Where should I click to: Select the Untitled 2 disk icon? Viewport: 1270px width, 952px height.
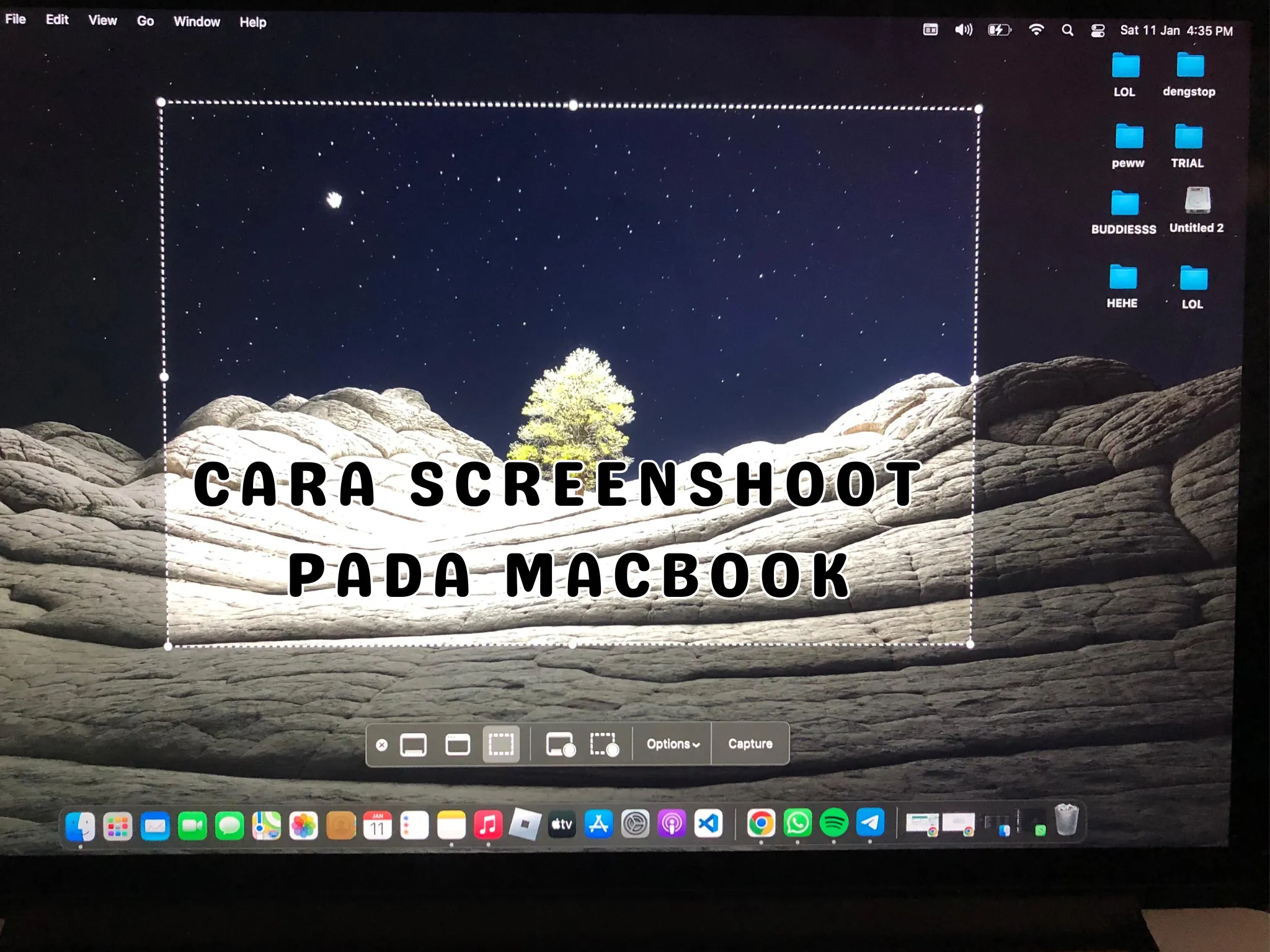click(x=1197, y=210)
